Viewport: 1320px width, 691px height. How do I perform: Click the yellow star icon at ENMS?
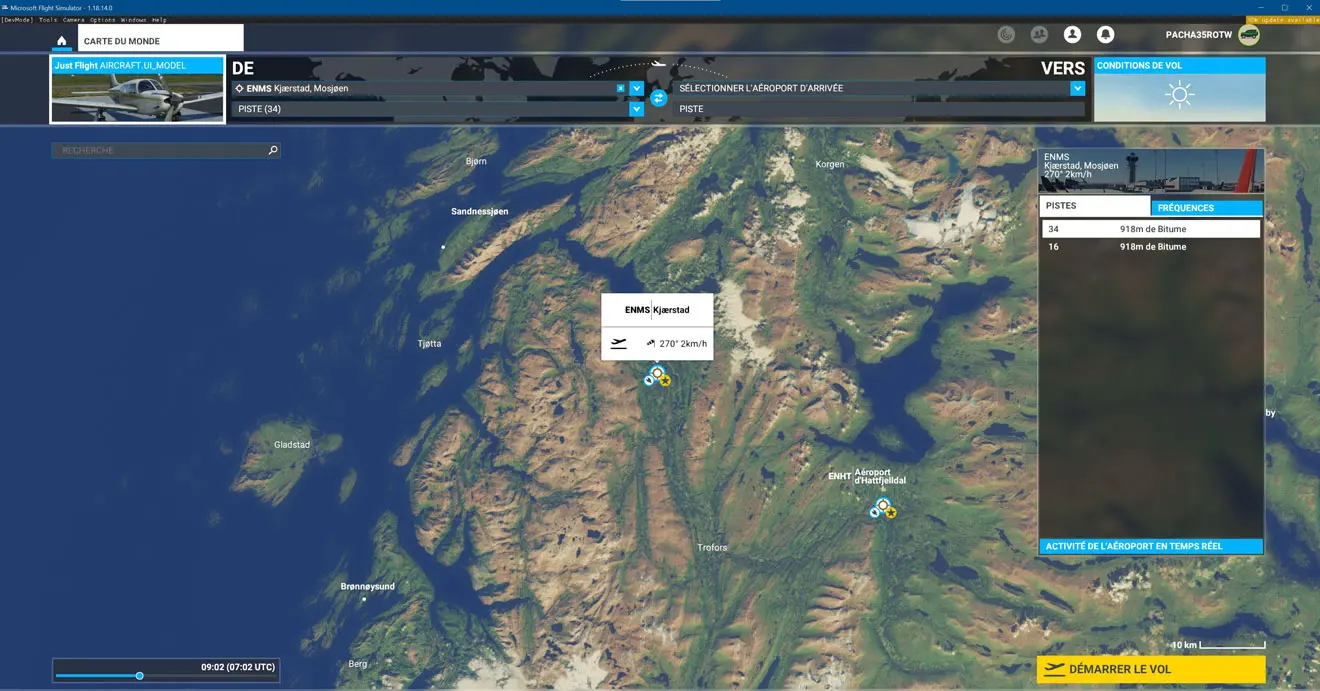[x=665, y=381]
